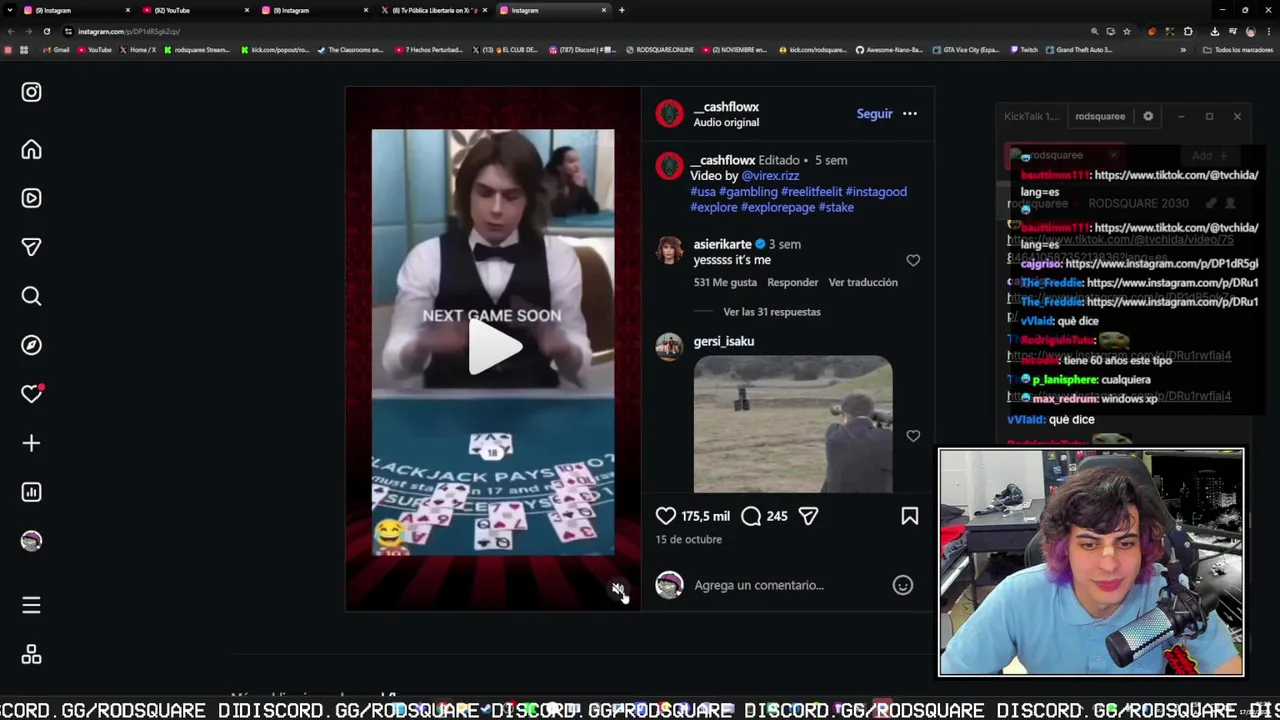
Task: Open the Meta apps grid icon
Action: pos(31,654)
